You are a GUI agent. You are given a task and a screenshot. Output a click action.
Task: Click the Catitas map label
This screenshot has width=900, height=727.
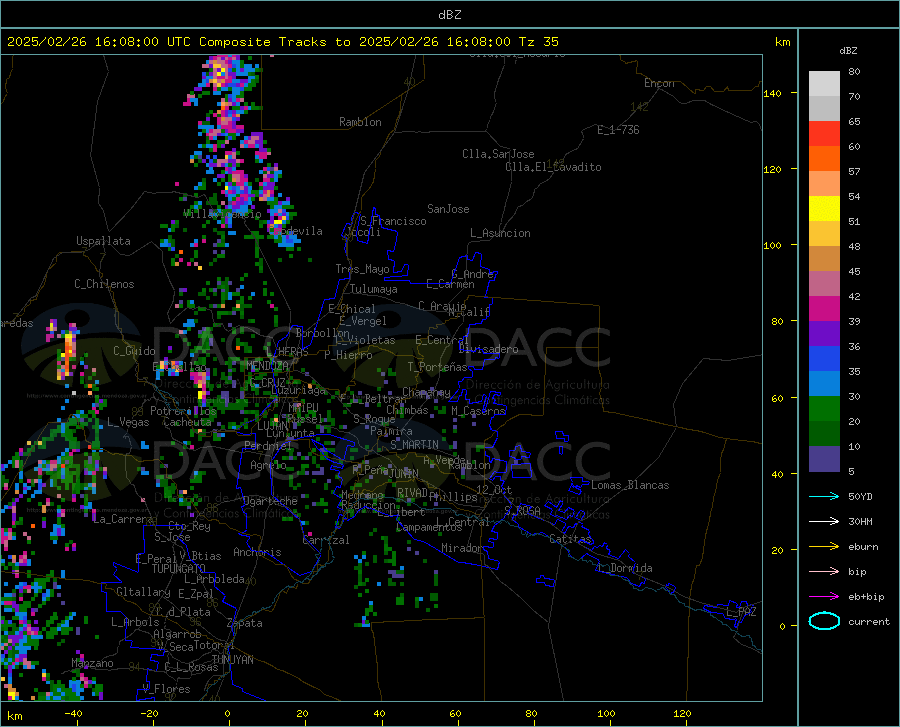click(570, 539)
